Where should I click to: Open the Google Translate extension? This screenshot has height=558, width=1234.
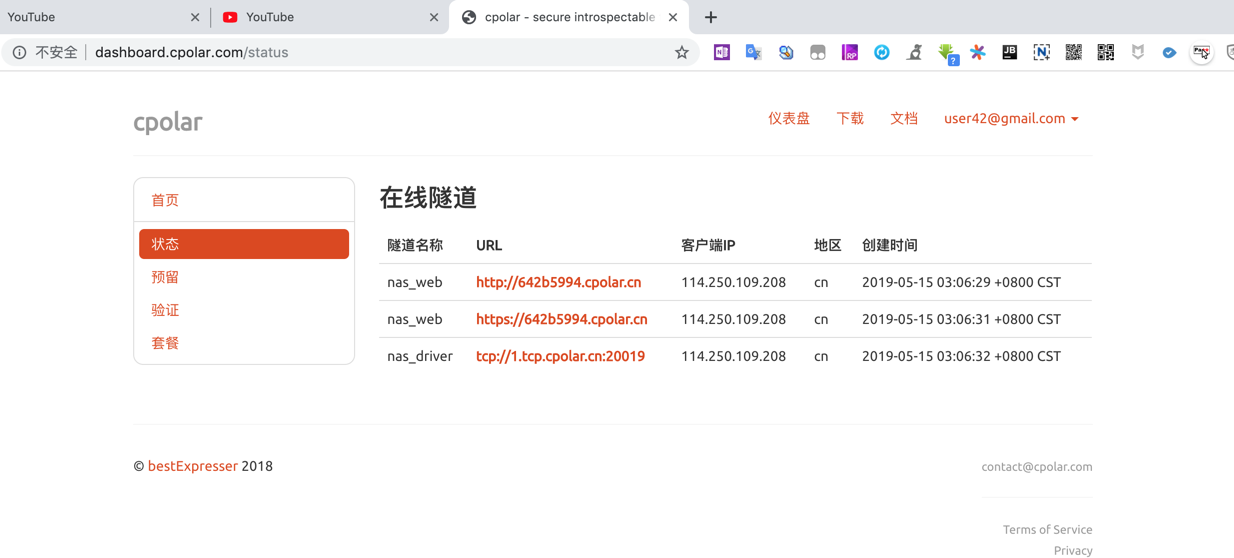click(754, 52)
